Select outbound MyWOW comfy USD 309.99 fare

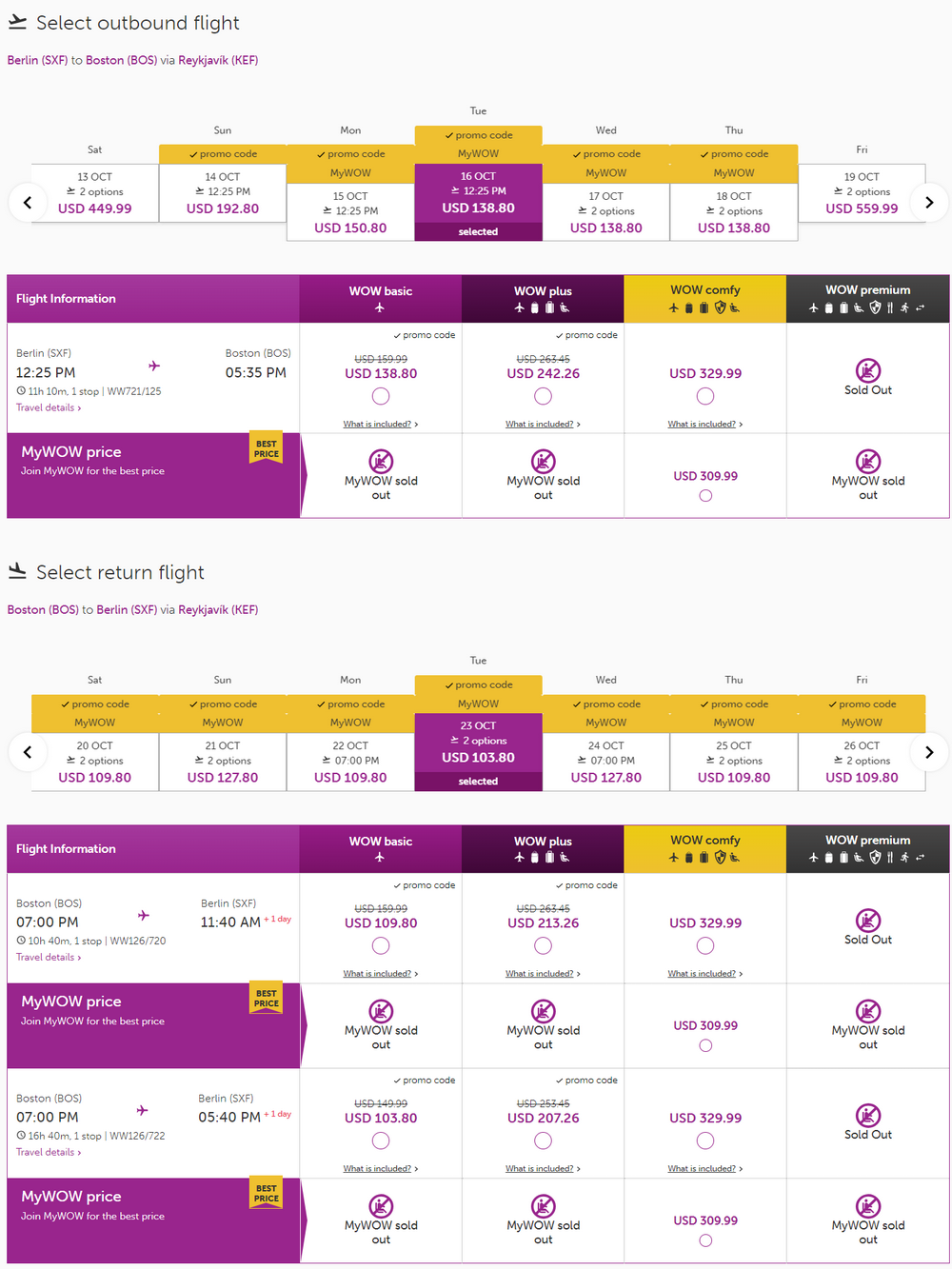coord(705,495)
